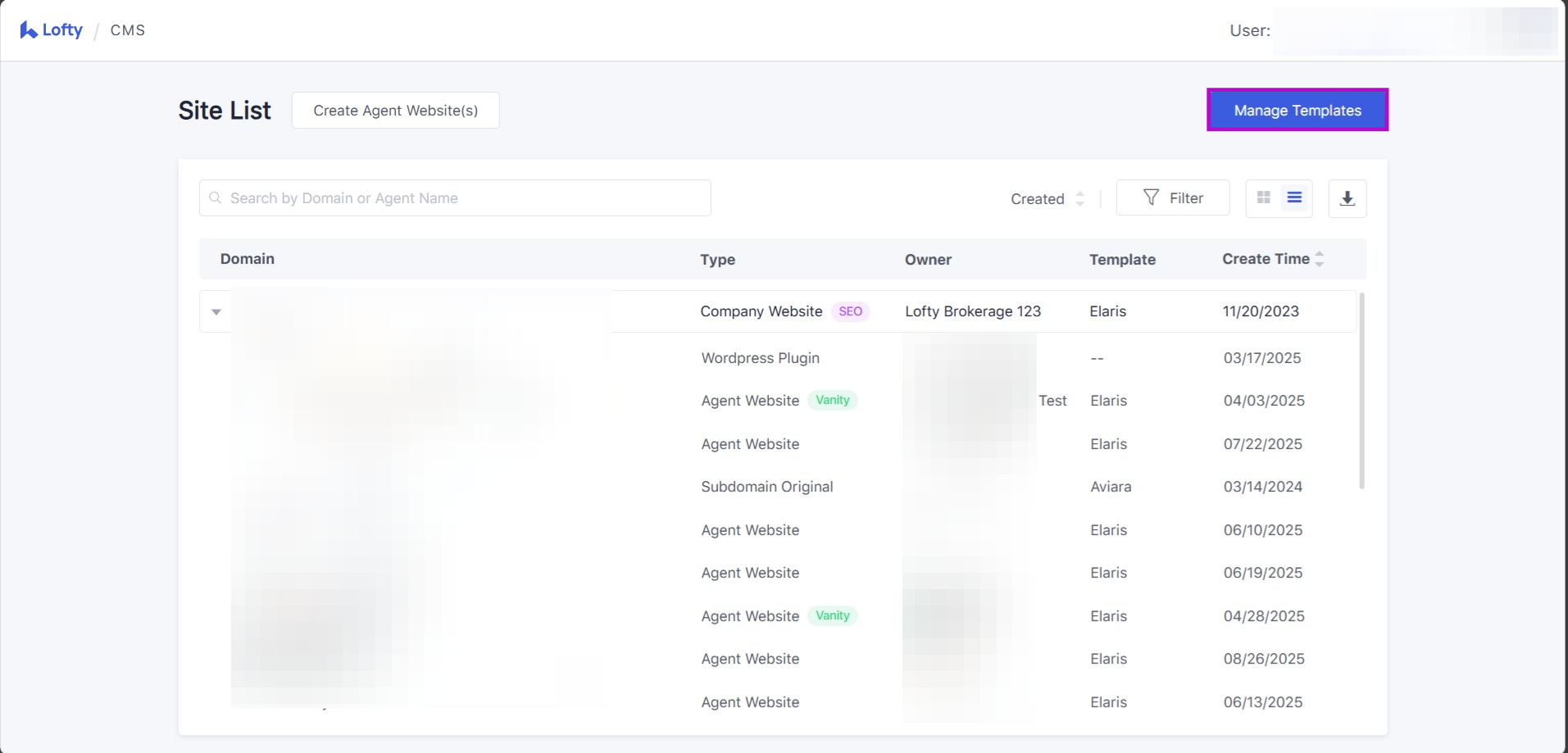This screenshot has width=1568, height=753.
Task: Click the SEO badge on Company Website
Action: point(850,311)
